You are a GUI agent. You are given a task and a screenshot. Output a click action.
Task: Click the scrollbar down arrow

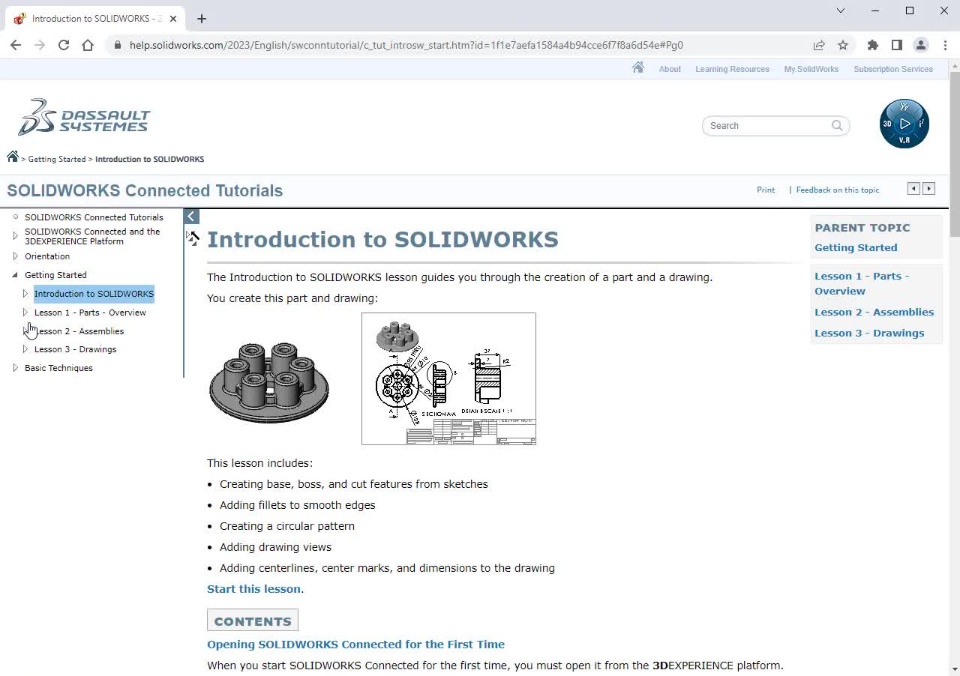[954, 670]
